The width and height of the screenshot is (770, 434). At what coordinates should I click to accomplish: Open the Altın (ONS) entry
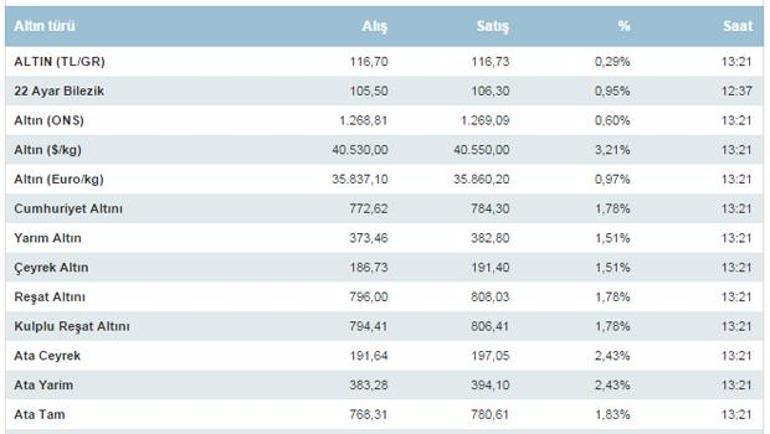coord(47,120)
